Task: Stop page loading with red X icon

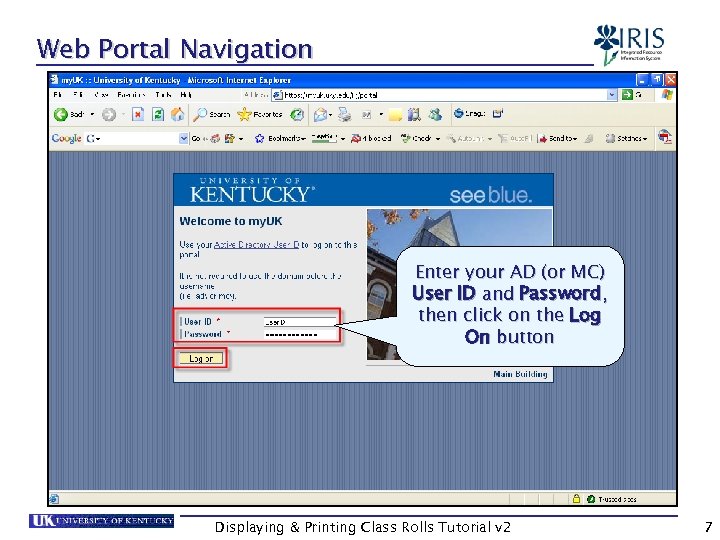Action: tap(138, 114)
